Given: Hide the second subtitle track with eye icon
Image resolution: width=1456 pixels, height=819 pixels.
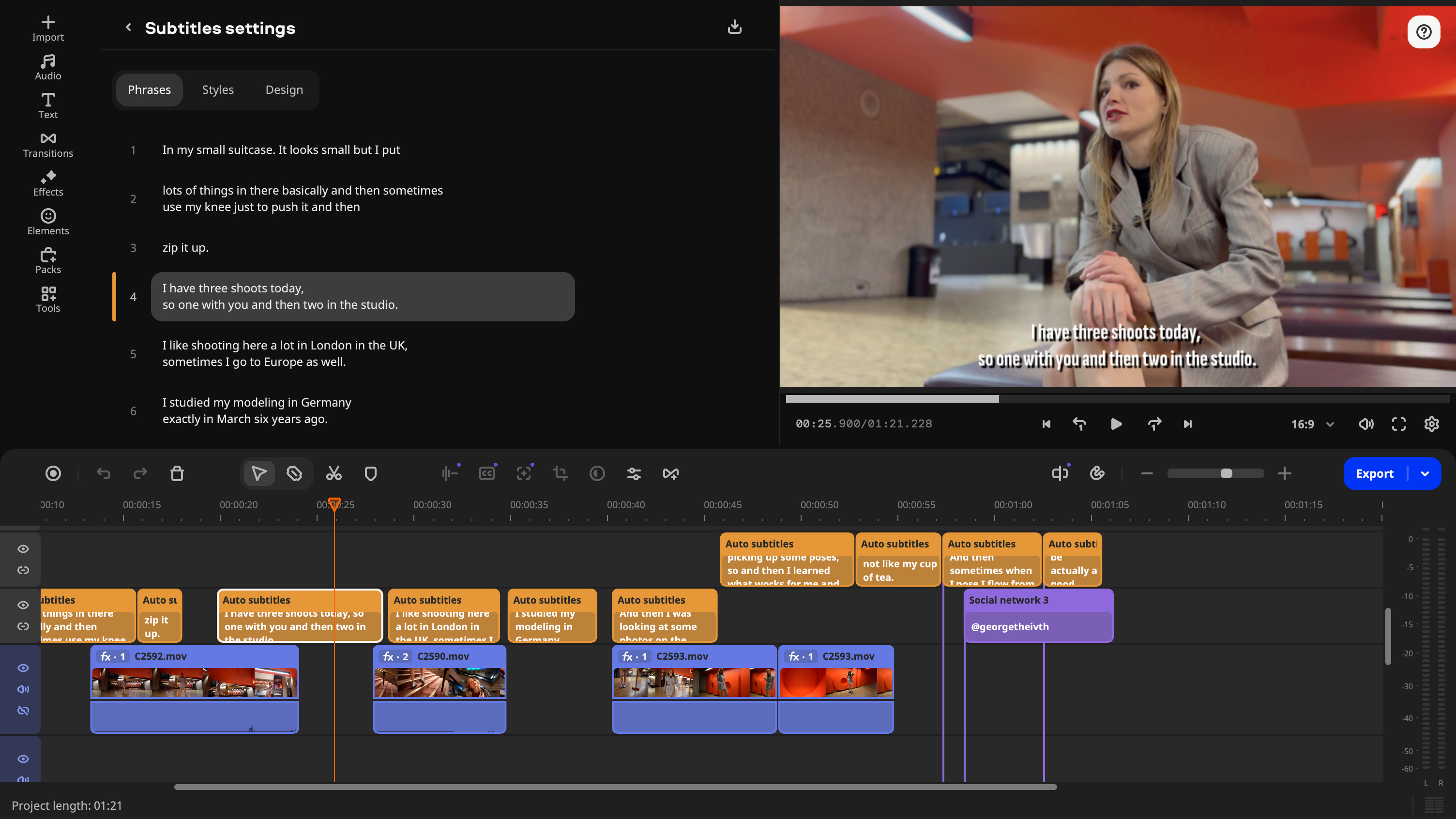Looking at the screenshot, I should click(x=23, y=605).
